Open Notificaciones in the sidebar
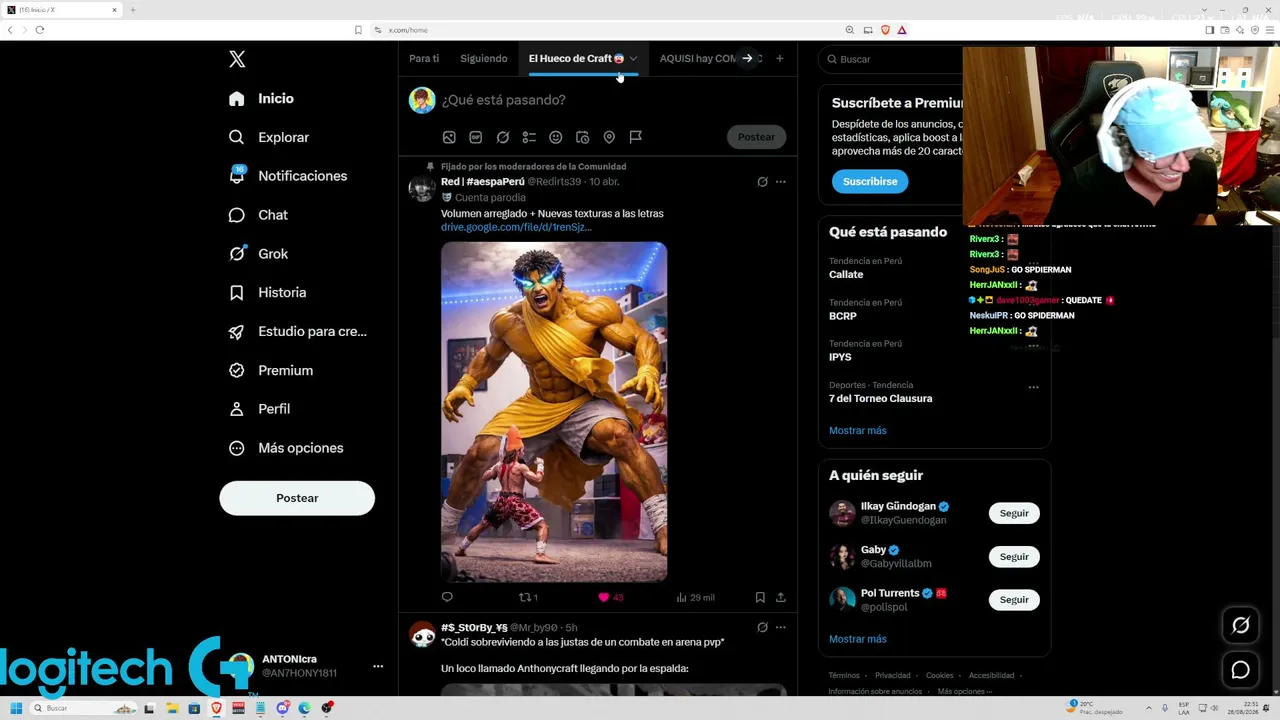1280x720 pixels. [287, 176]
